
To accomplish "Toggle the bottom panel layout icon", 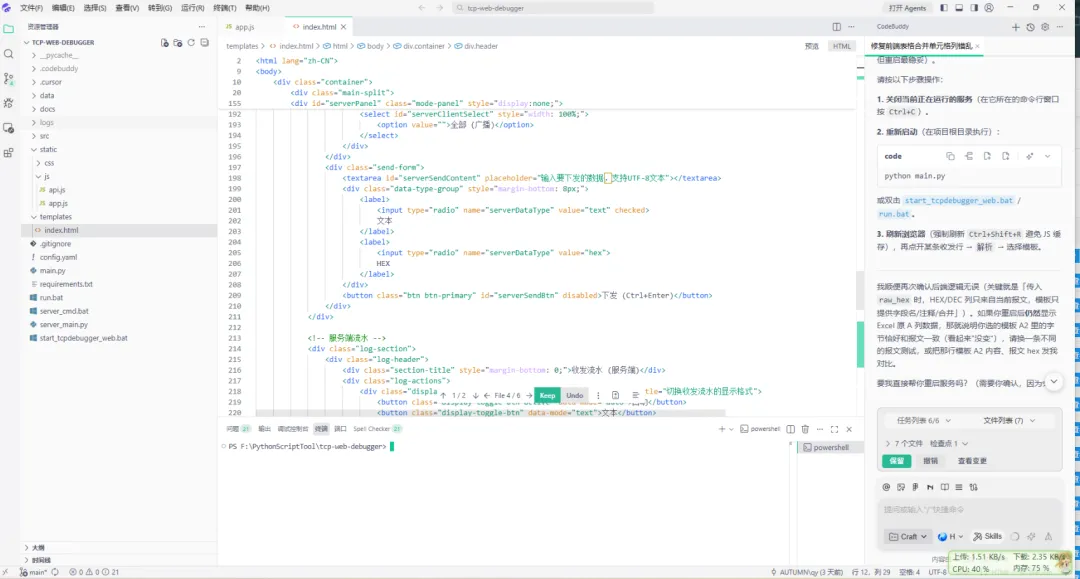I will point(959,8).
